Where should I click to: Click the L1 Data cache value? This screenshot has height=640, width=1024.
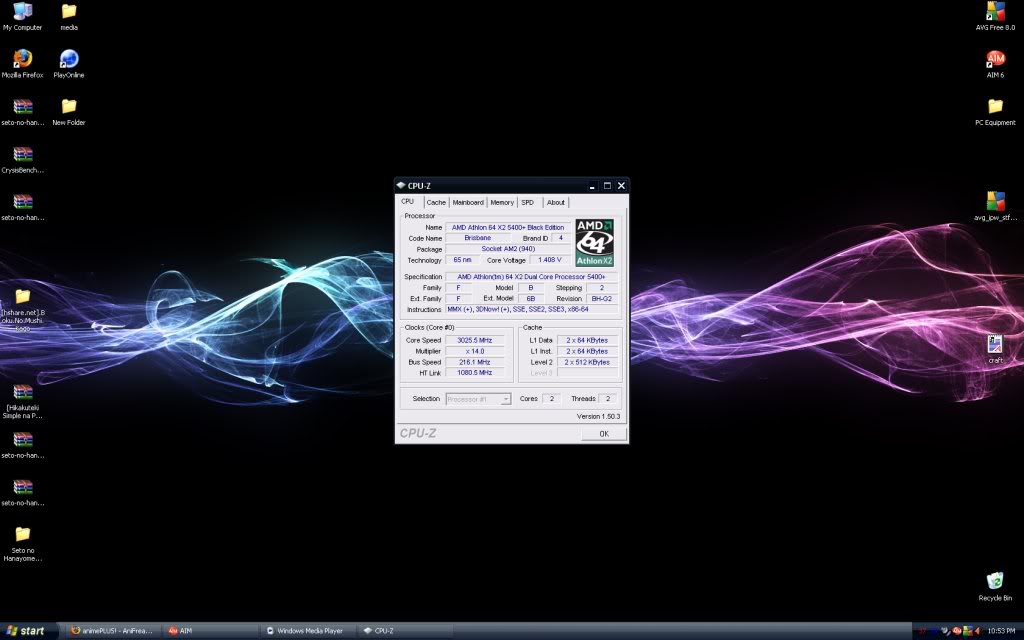click(587, 340)
